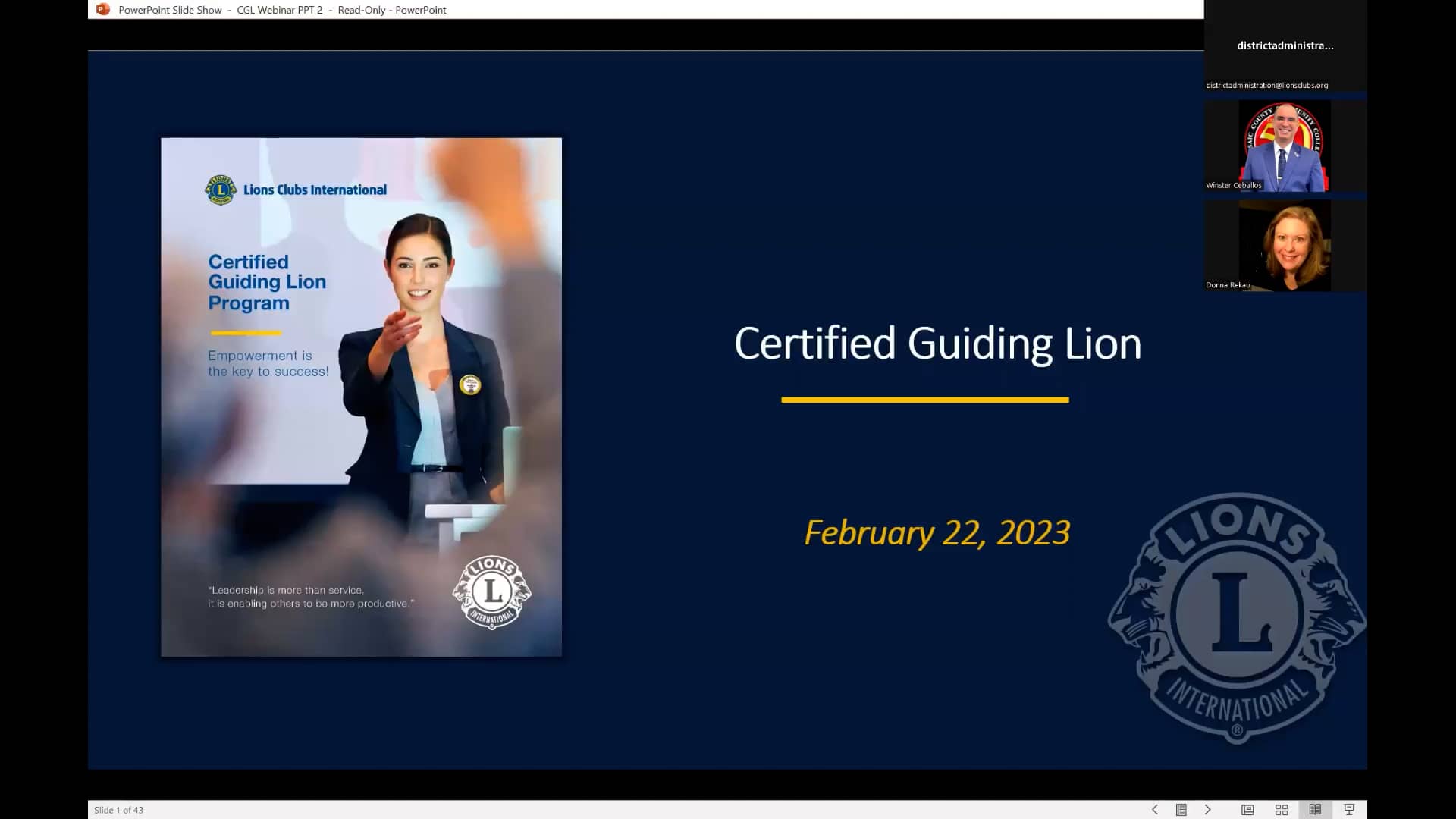Click the districtadministration@lionsclubs.org email text
Viewport: 1456px width, 819px height.
pyautogui.click(x=1266, y=85)
